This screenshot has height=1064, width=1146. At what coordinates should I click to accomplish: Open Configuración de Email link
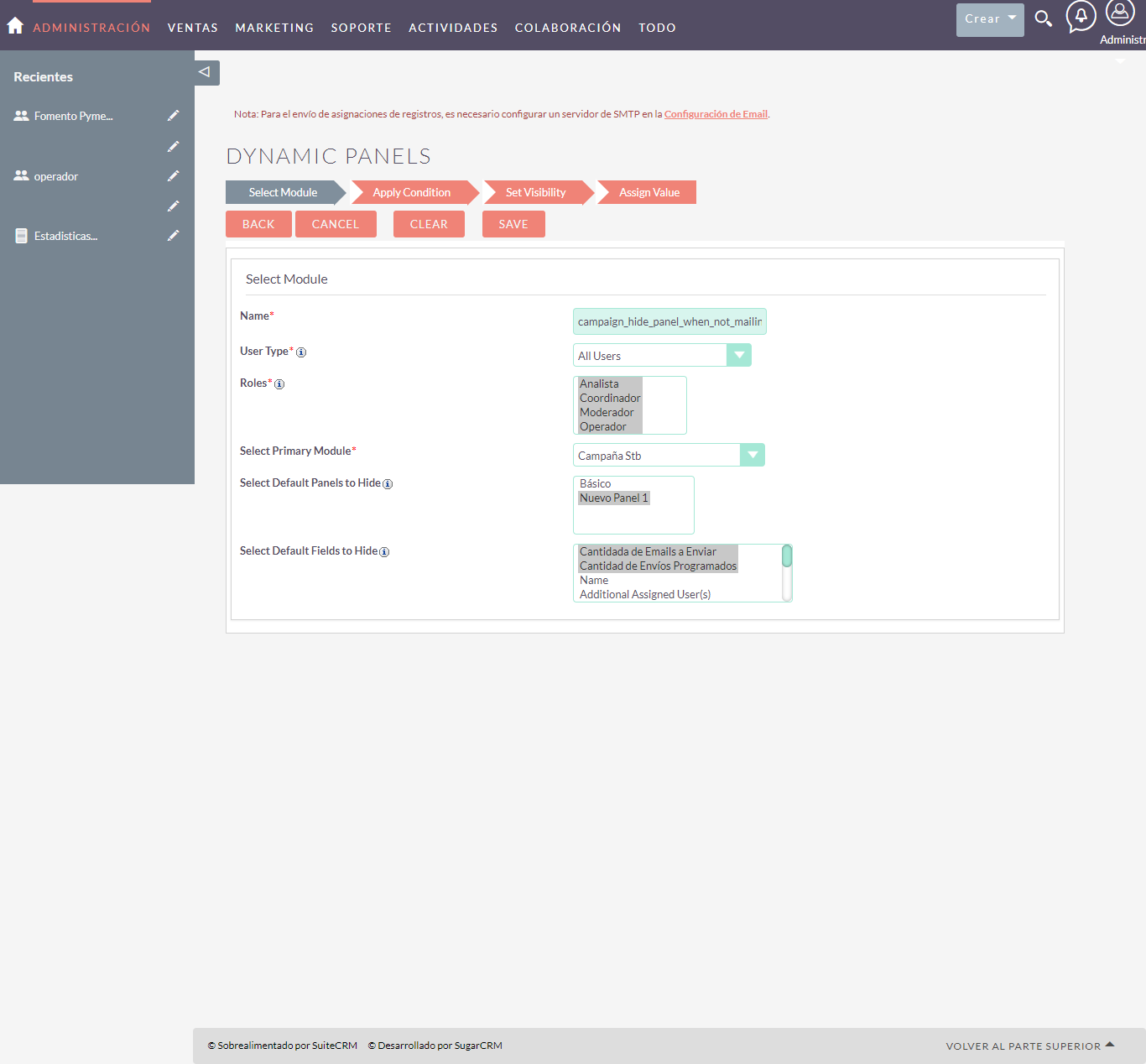[716, 114]
